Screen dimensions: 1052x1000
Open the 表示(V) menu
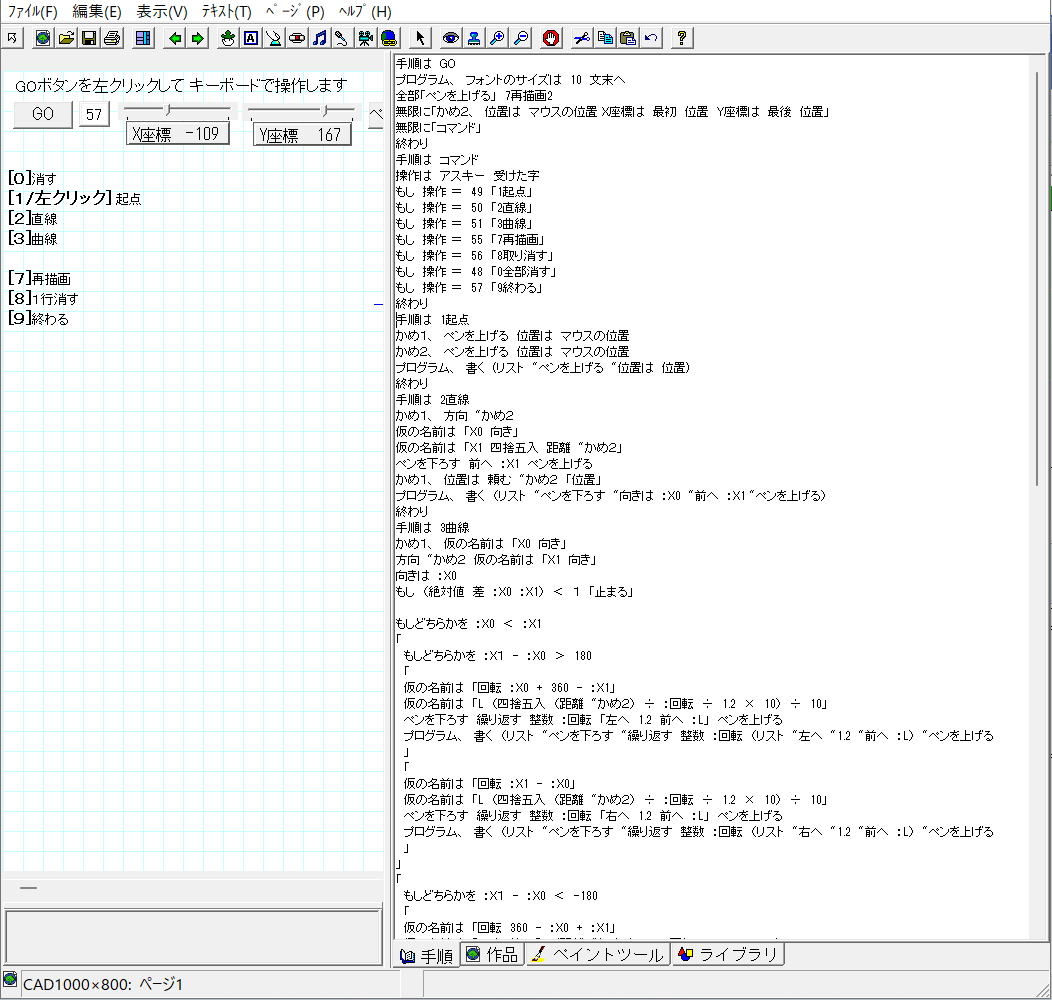pyautogui.click(x=162, y=11)
